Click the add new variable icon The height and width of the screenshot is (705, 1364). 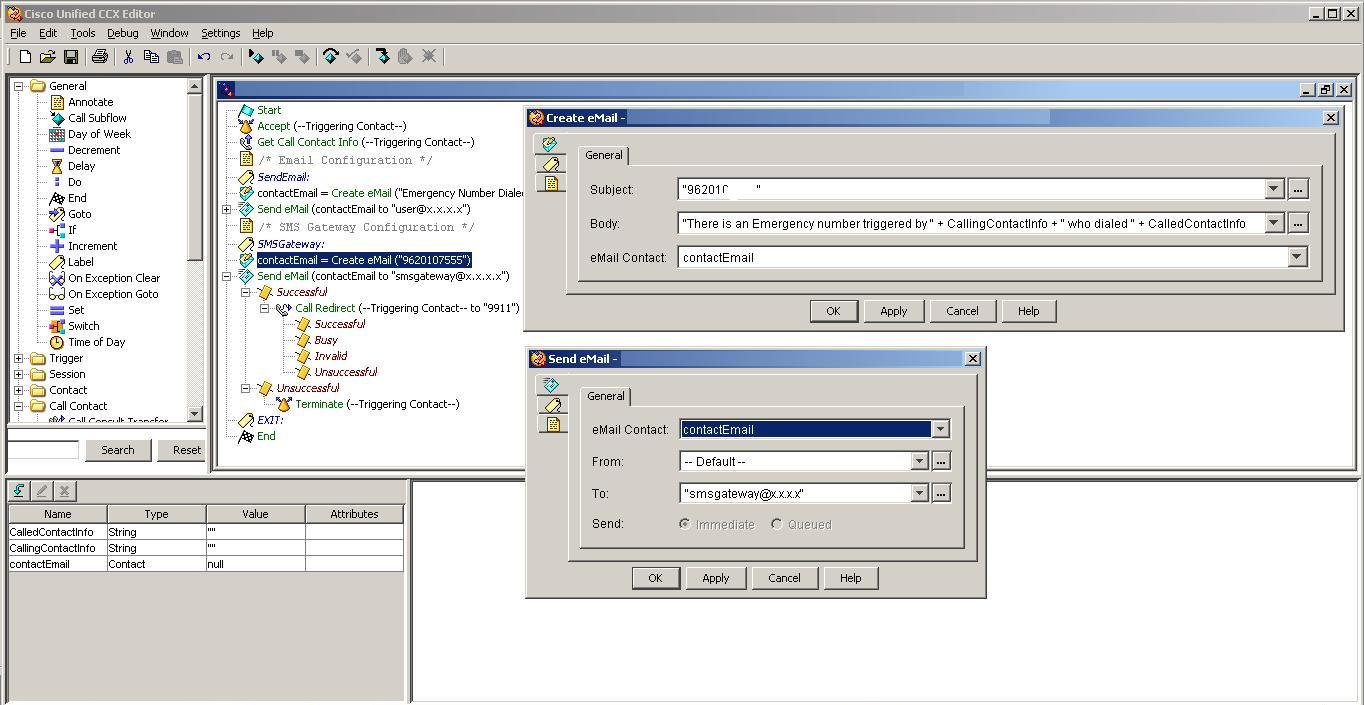(x=19, y=491)
